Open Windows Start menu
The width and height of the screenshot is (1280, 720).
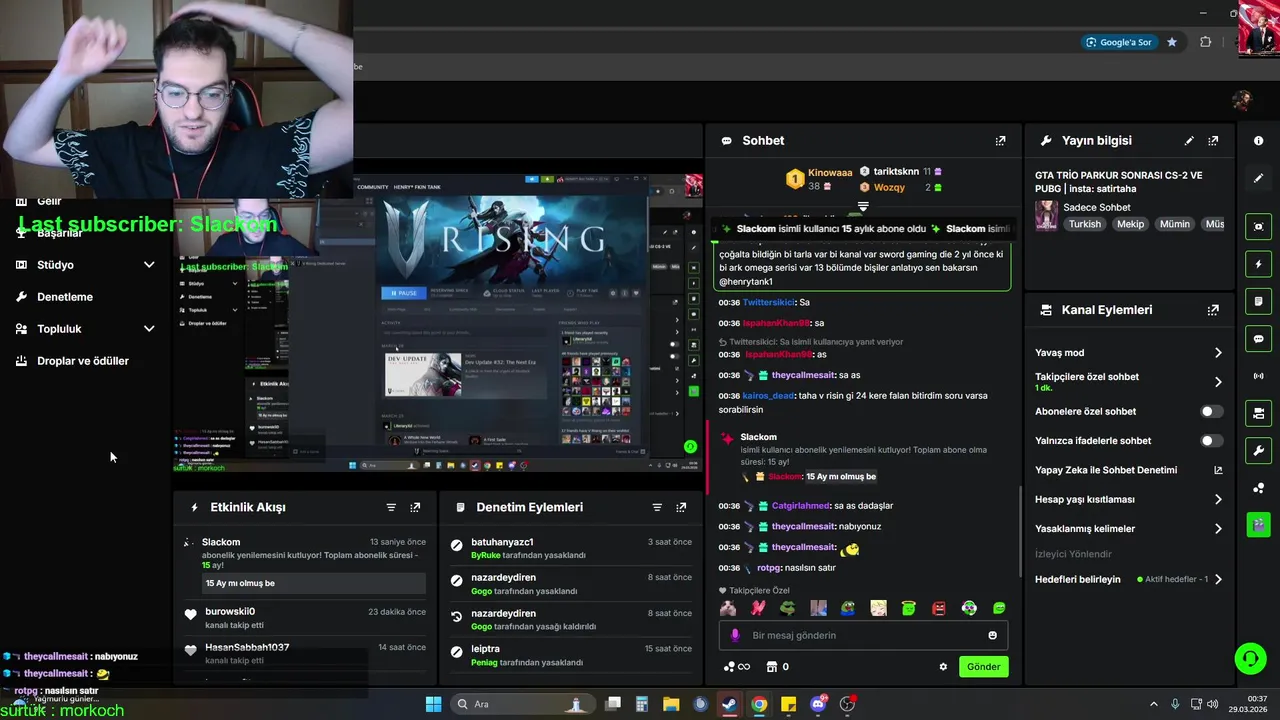(433, 704)
